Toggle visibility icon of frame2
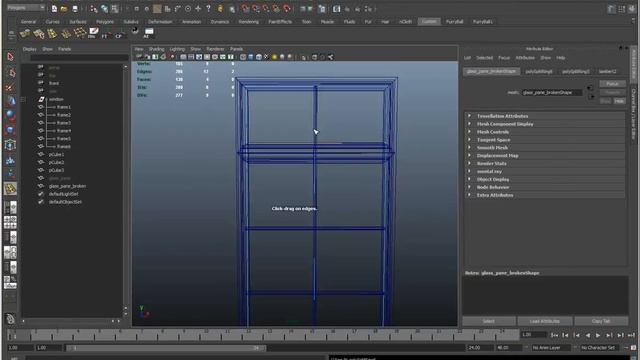 (x=41, y=115)
